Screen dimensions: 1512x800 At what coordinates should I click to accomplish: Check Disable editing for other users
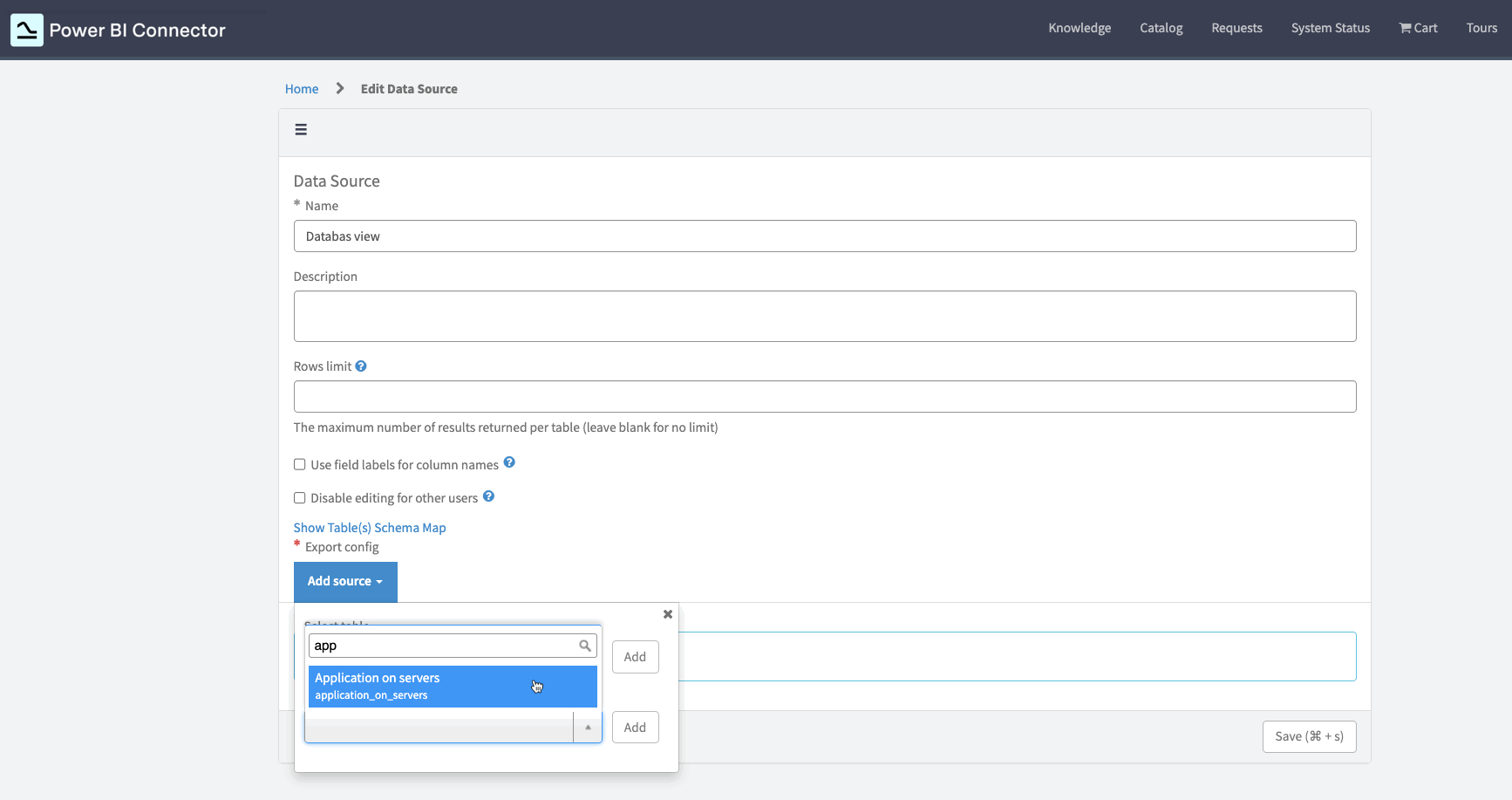click(299, 497)
